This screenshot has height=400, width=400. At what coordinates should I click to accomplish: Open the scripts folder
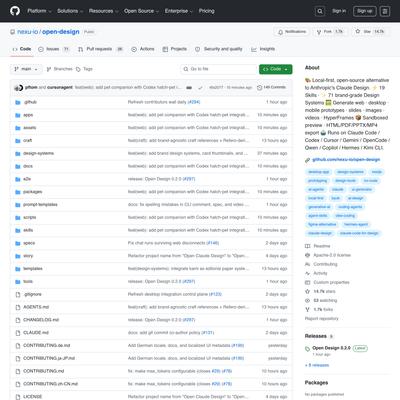pyautogui.click(x=30, y=218)
